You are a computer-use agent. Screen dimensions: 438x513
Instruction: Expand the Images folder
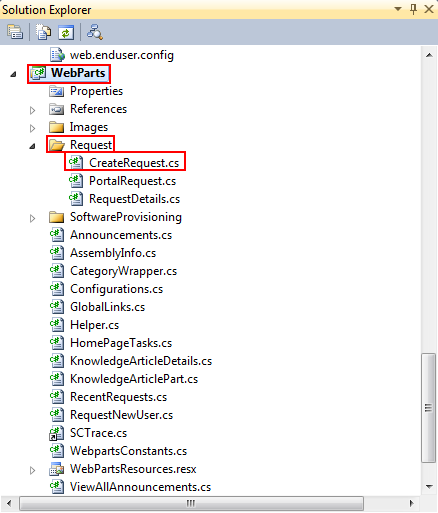(x=32, y=128)
